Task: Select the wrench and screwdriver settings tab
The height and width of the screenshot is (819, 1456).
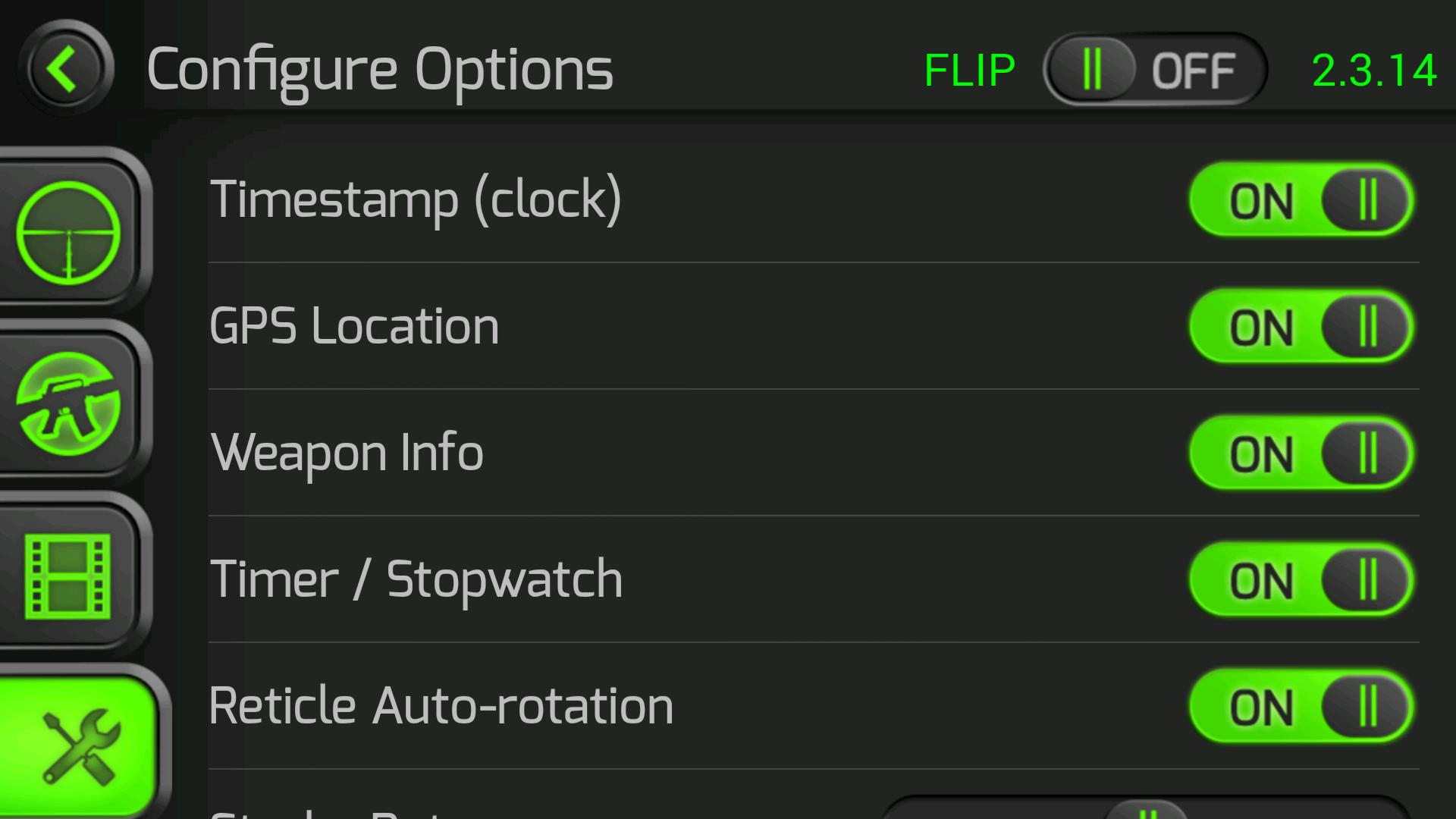Action: coord(80,747)
